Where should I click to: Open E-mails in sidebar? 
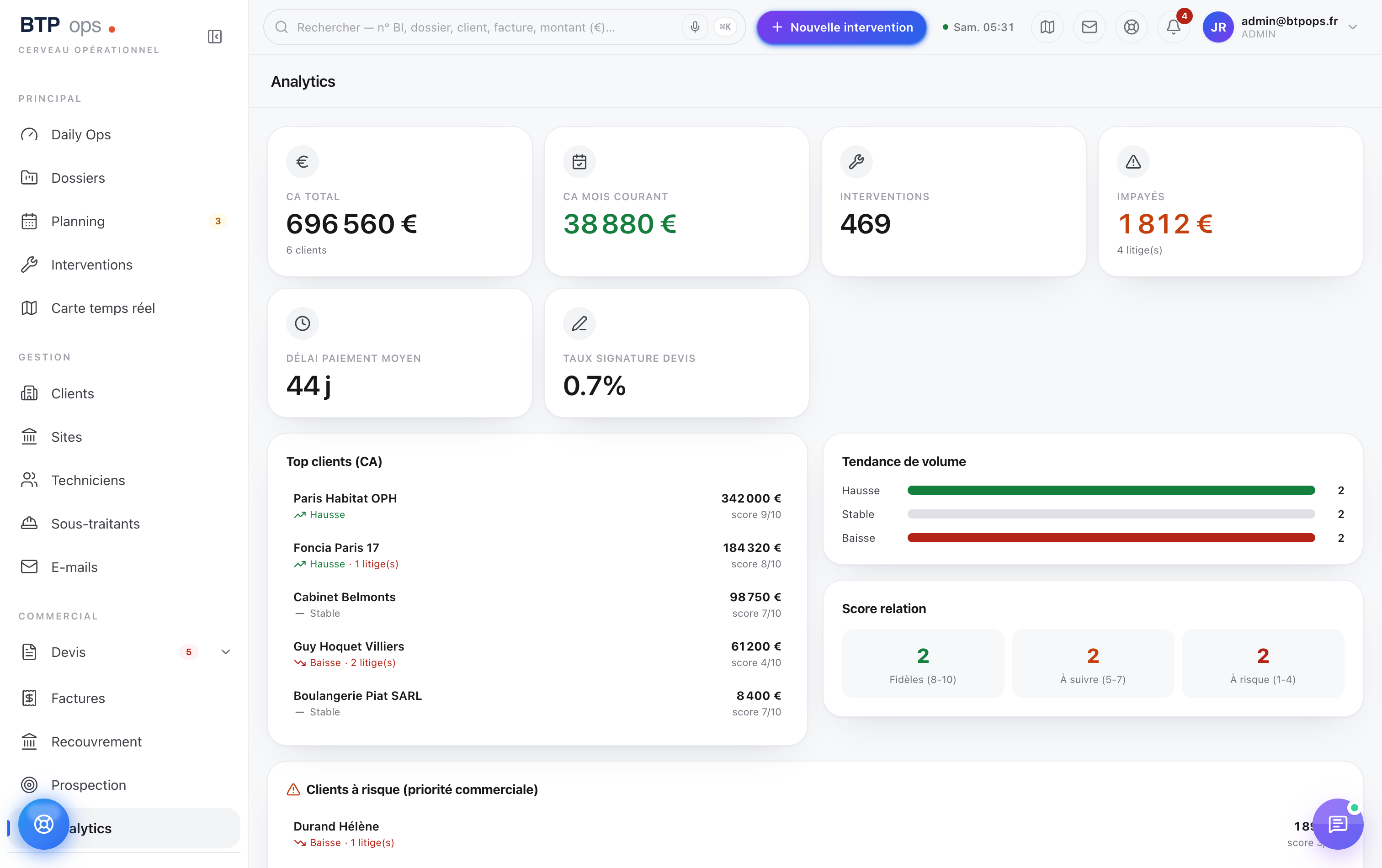[x=124, y=567]
